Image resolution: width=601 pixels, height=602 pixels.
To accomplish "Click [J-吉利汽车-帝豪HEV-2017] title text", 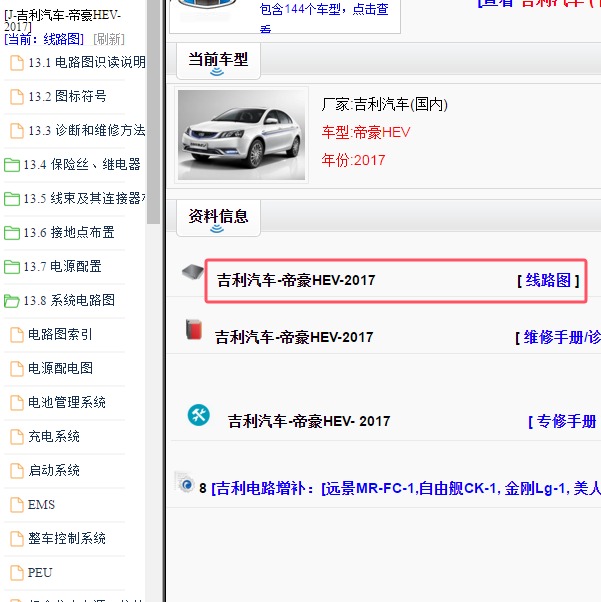I will point(63,21).
